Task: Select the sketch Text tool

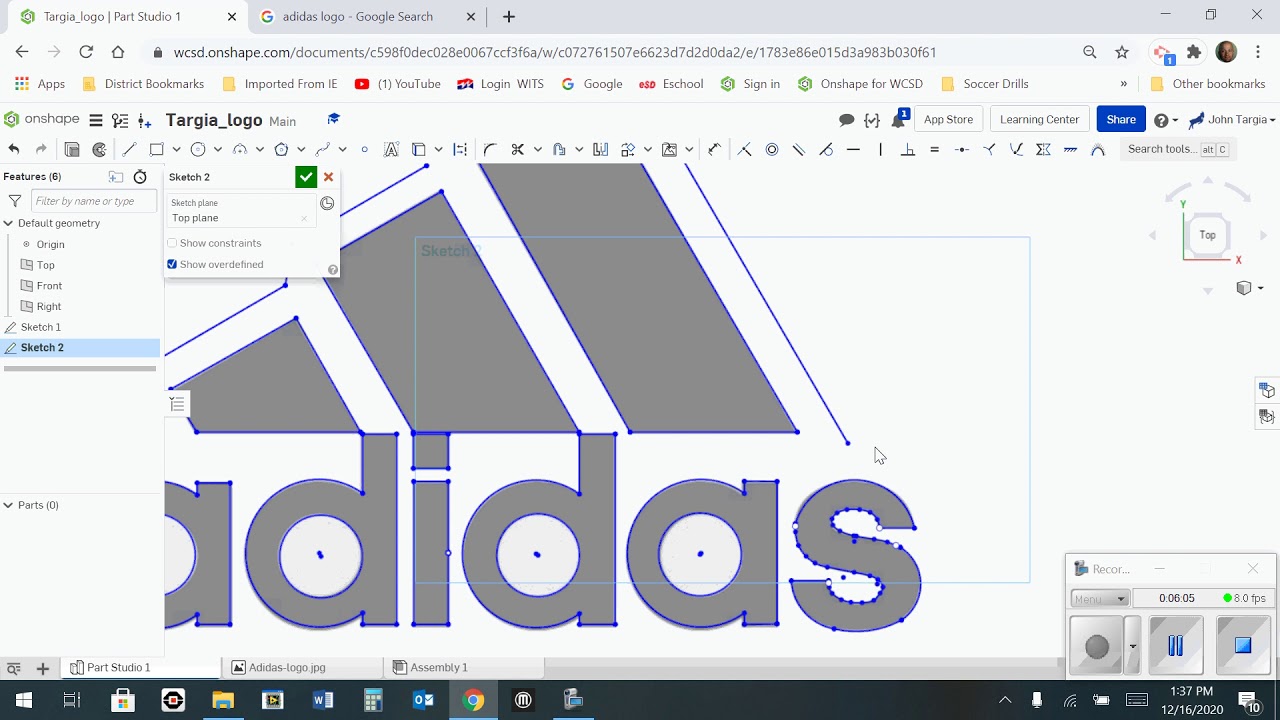Action: click(x=391, y=149)
